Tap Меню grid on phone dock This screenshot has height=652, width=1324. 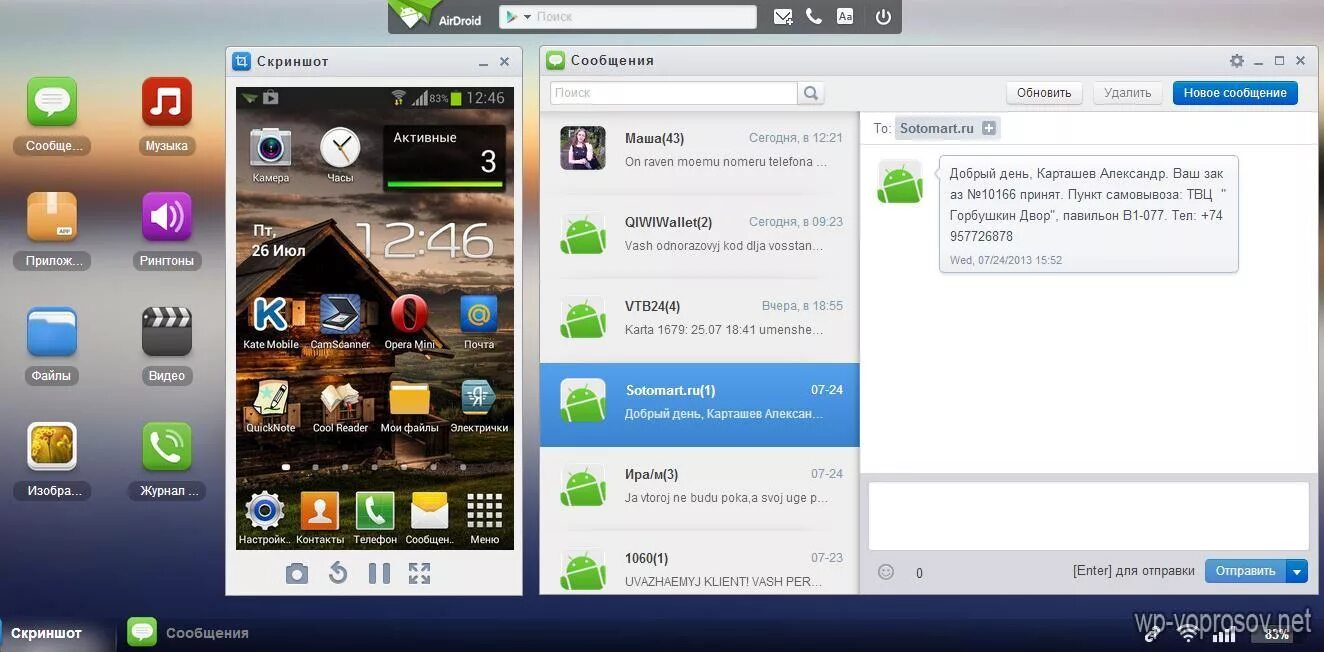(484, 518)
